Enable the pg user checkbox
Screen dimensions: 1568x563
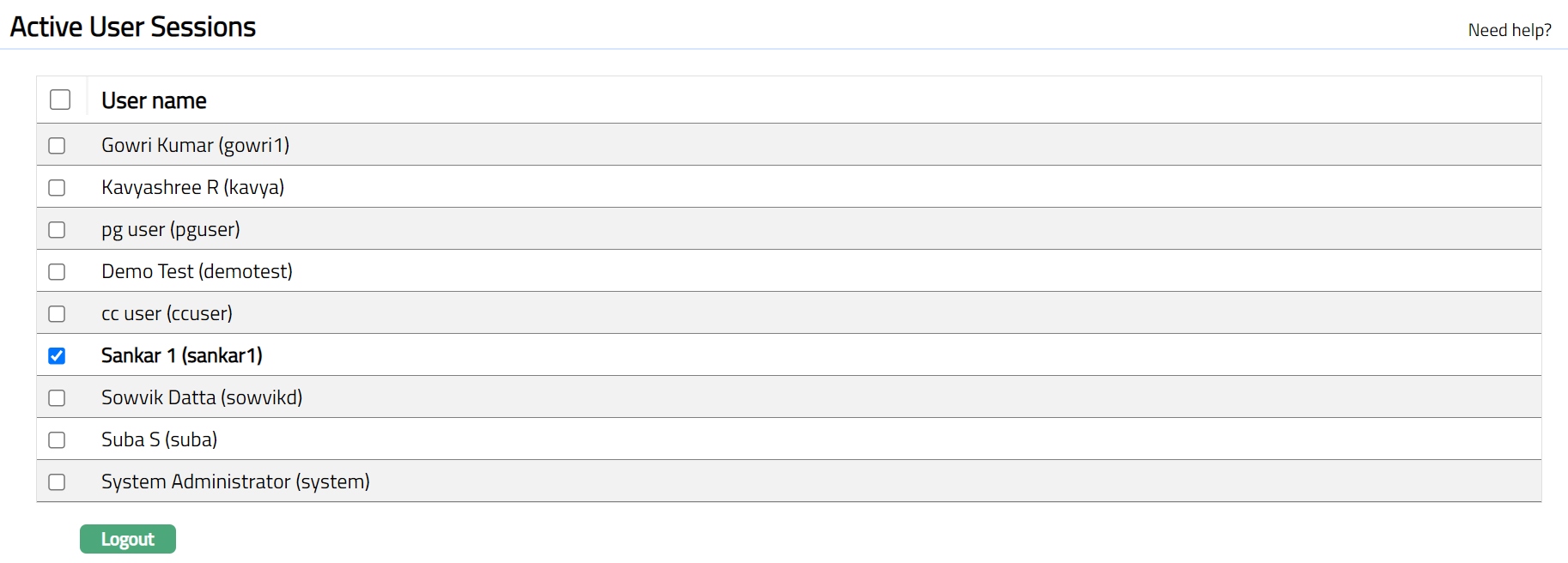pyautogui.click(x=57, y=230)
